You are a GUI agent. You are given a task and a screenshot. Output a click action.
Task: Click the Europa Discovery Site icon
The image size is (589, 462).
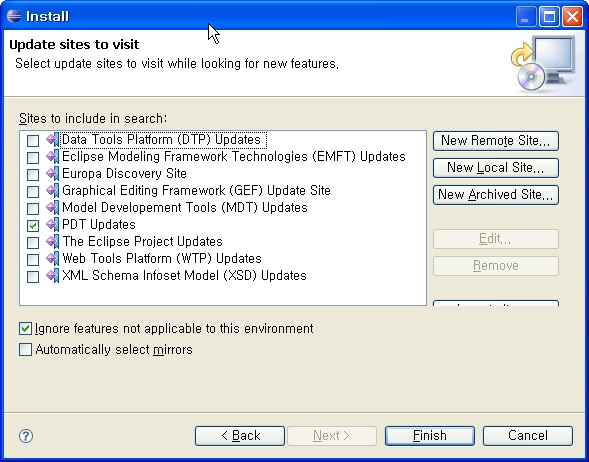click(x=53, y=174)
